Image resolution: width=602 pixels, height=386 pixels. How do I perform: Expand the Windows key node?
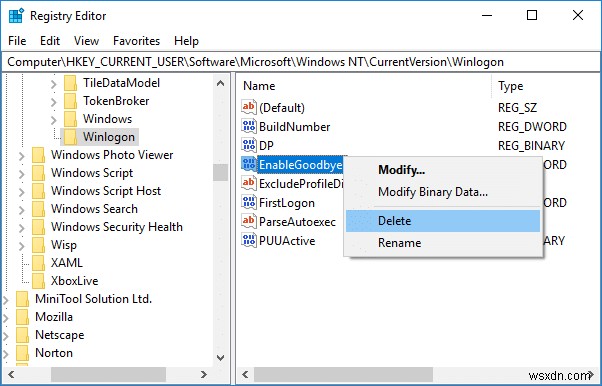54,120
